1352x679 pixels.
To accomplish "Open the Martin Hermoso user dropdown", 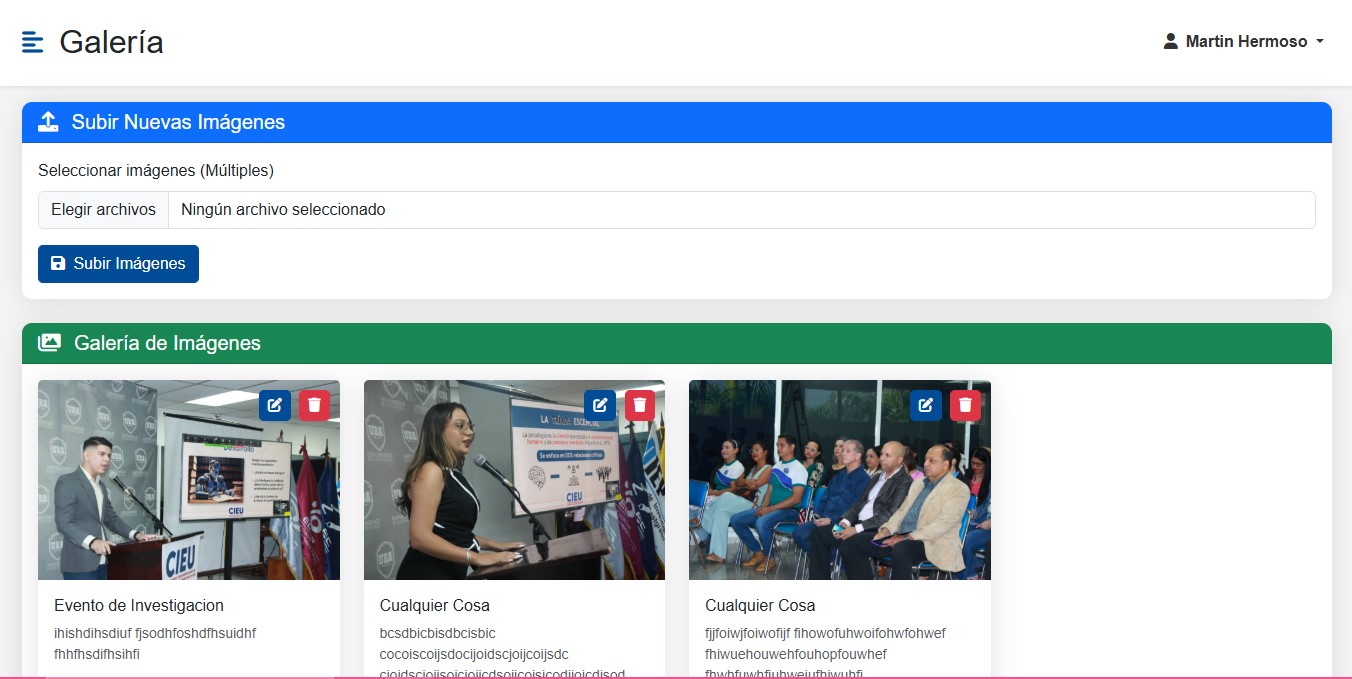I will [x=1244, y=42].
